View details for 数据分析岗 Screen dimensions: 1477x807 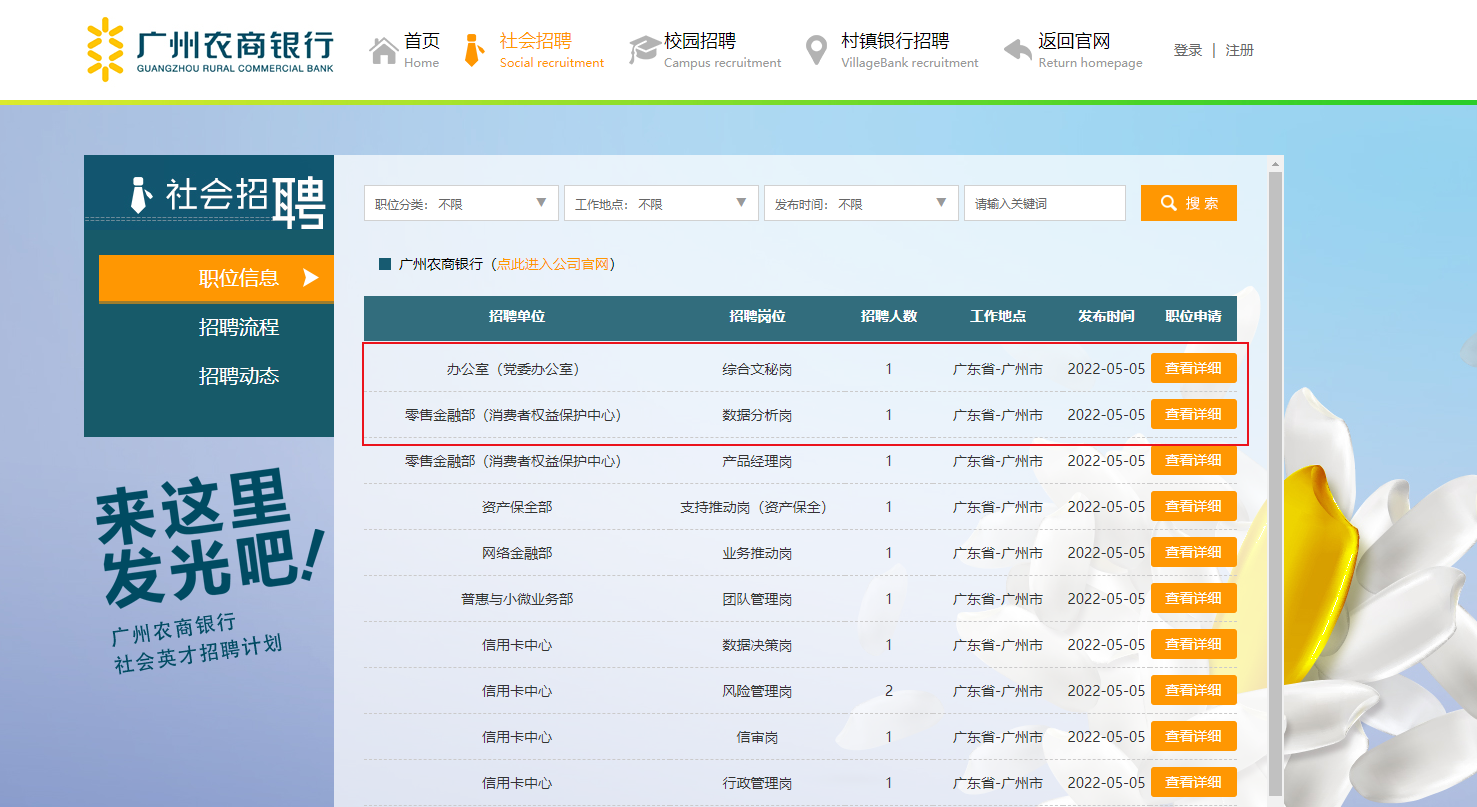pyautogui.click(x=1194, y=414)
